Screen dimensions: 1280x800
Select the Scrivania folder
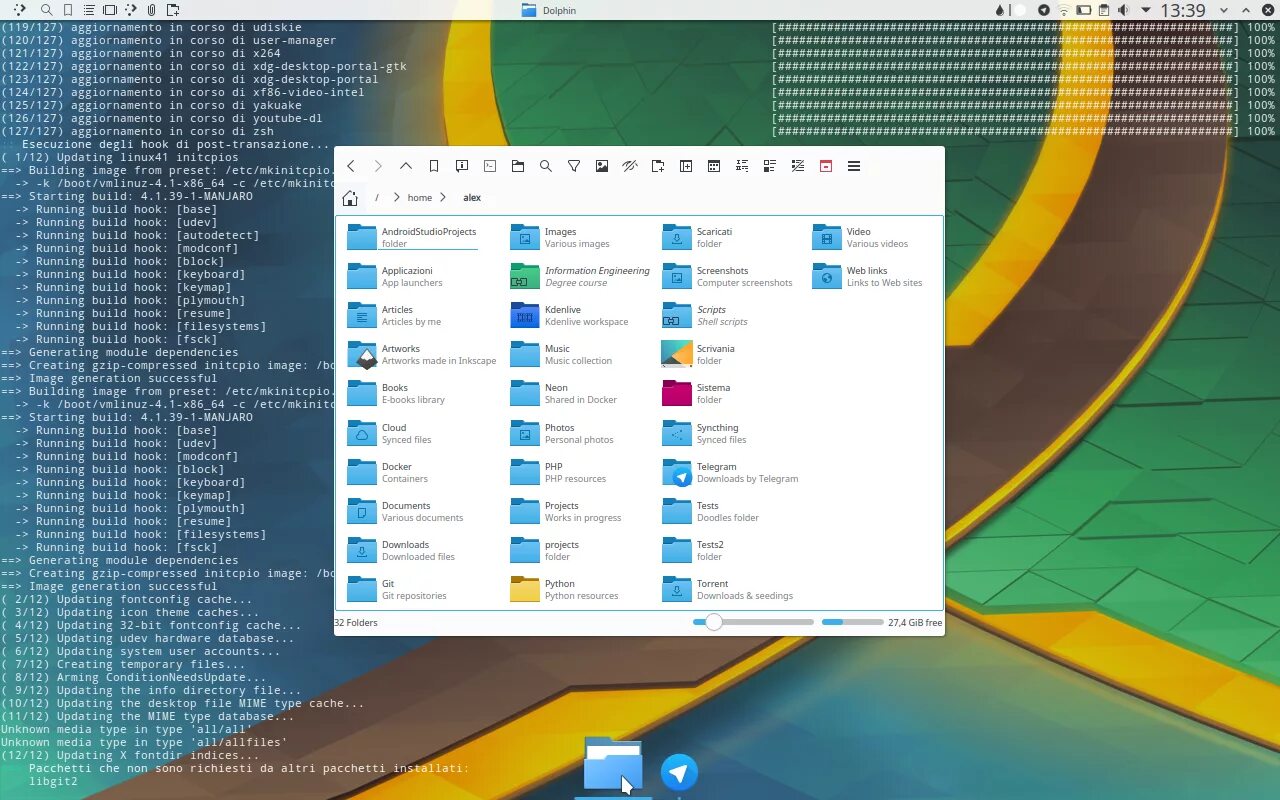698,354
